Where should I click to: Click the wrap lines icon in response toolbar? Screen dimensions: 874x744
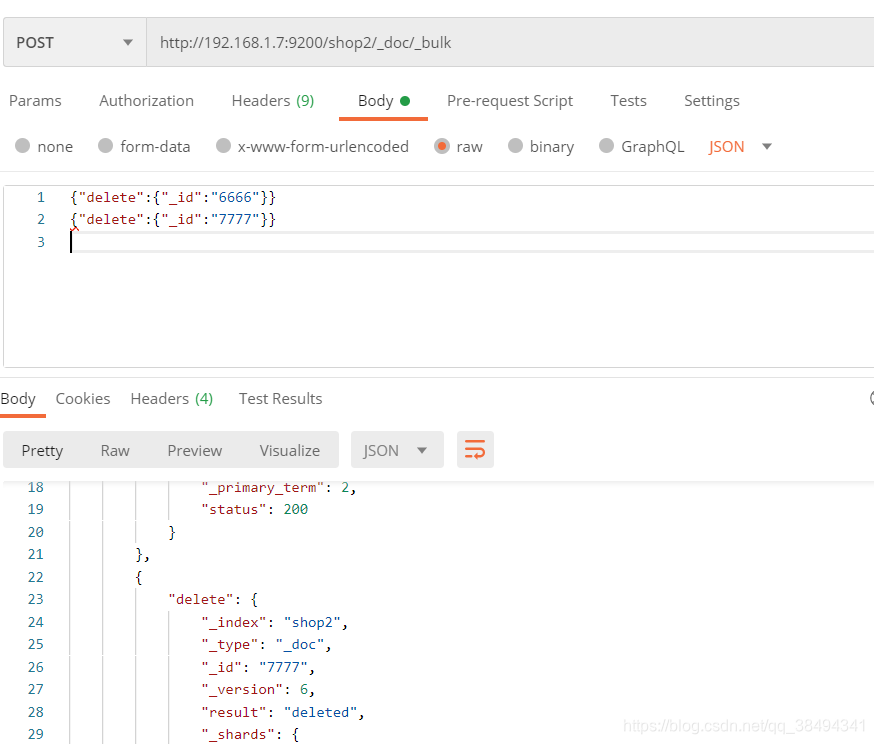475,450
